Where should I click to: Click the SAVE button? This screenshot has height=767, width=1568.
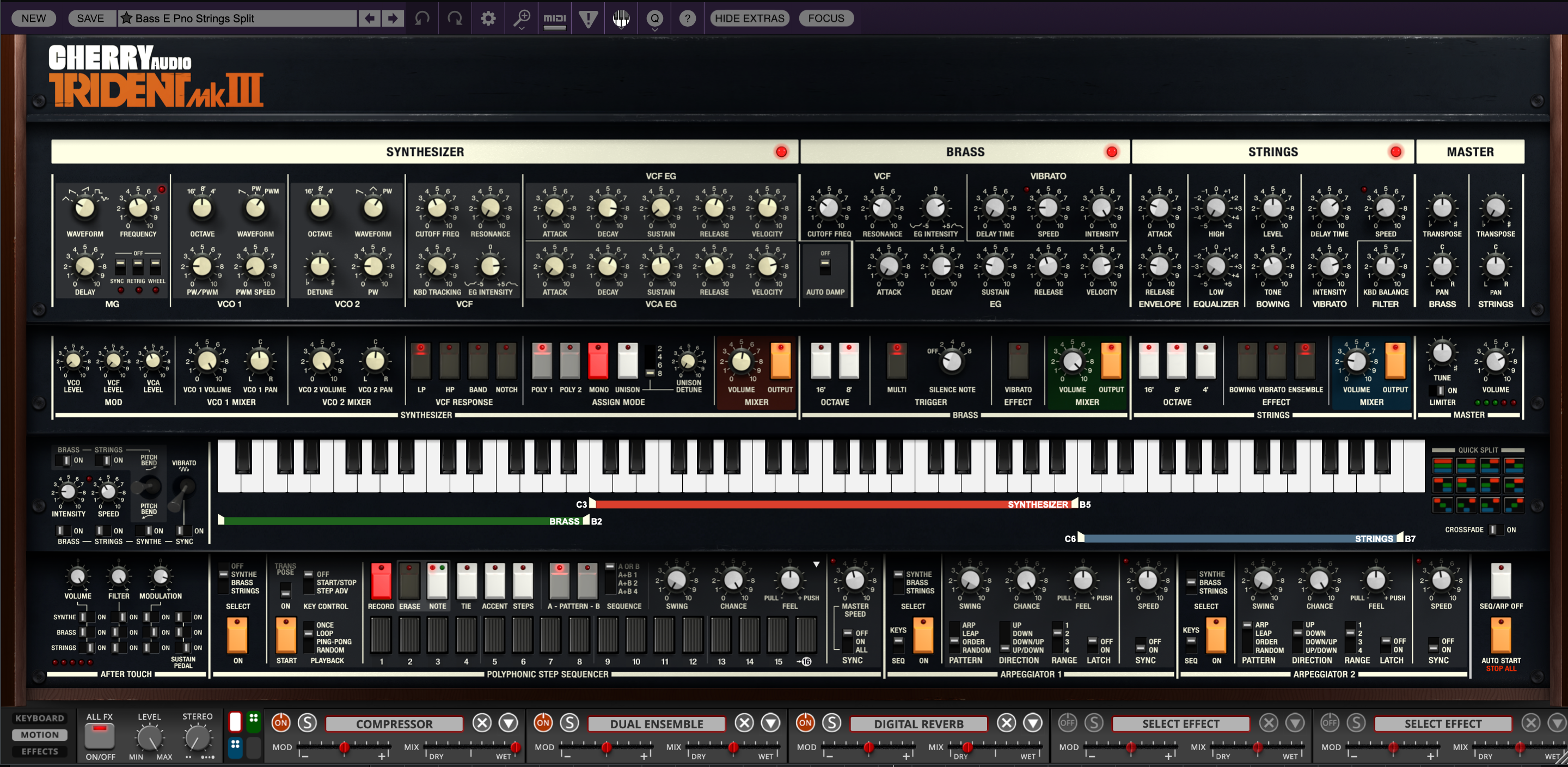[x=90, y=19]
